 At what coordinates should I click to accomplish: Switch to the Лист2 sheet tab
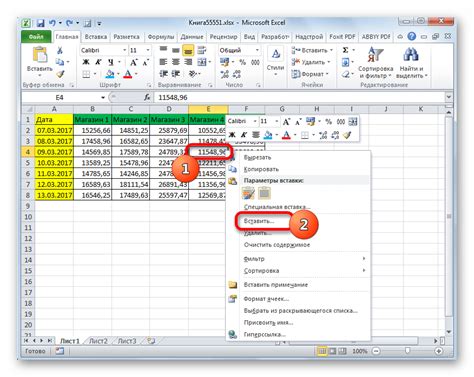click(98, 341)
